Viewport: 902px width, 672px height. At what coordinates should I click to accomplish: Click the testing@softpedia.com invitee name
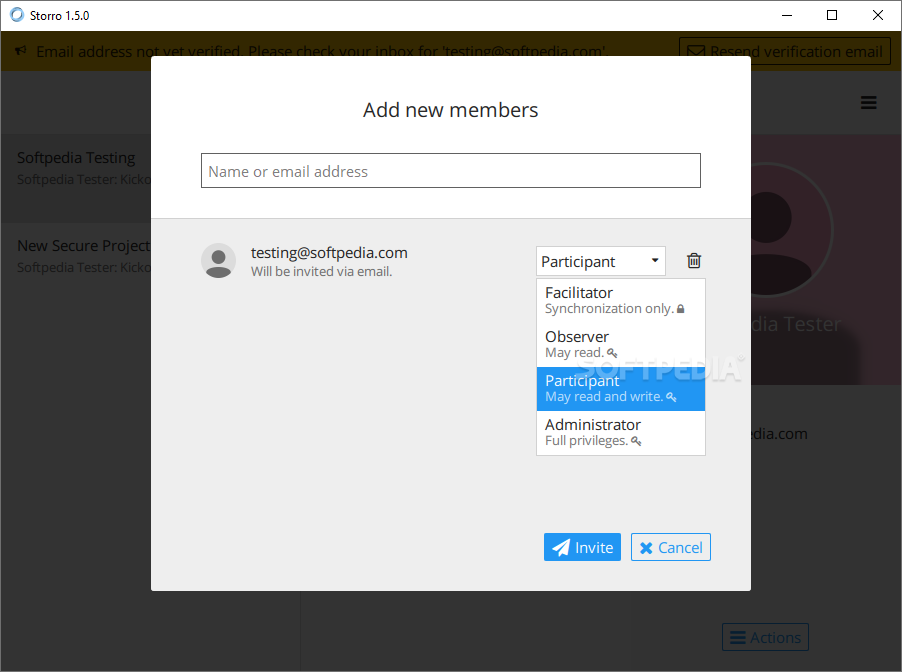pos(329,253)
